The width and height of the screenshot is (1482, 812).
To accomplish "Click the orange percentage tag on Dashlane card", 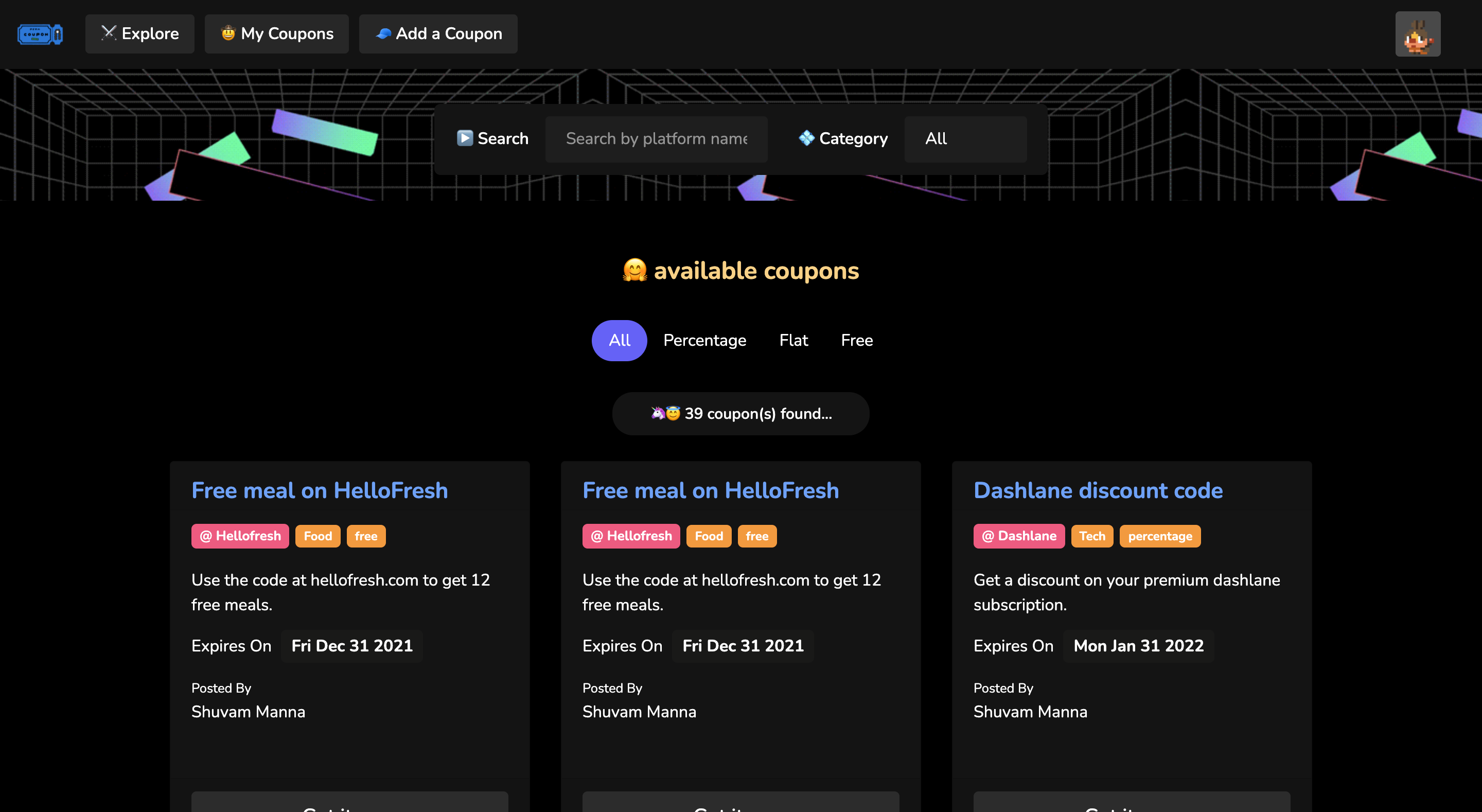I will pos(1159,536).
